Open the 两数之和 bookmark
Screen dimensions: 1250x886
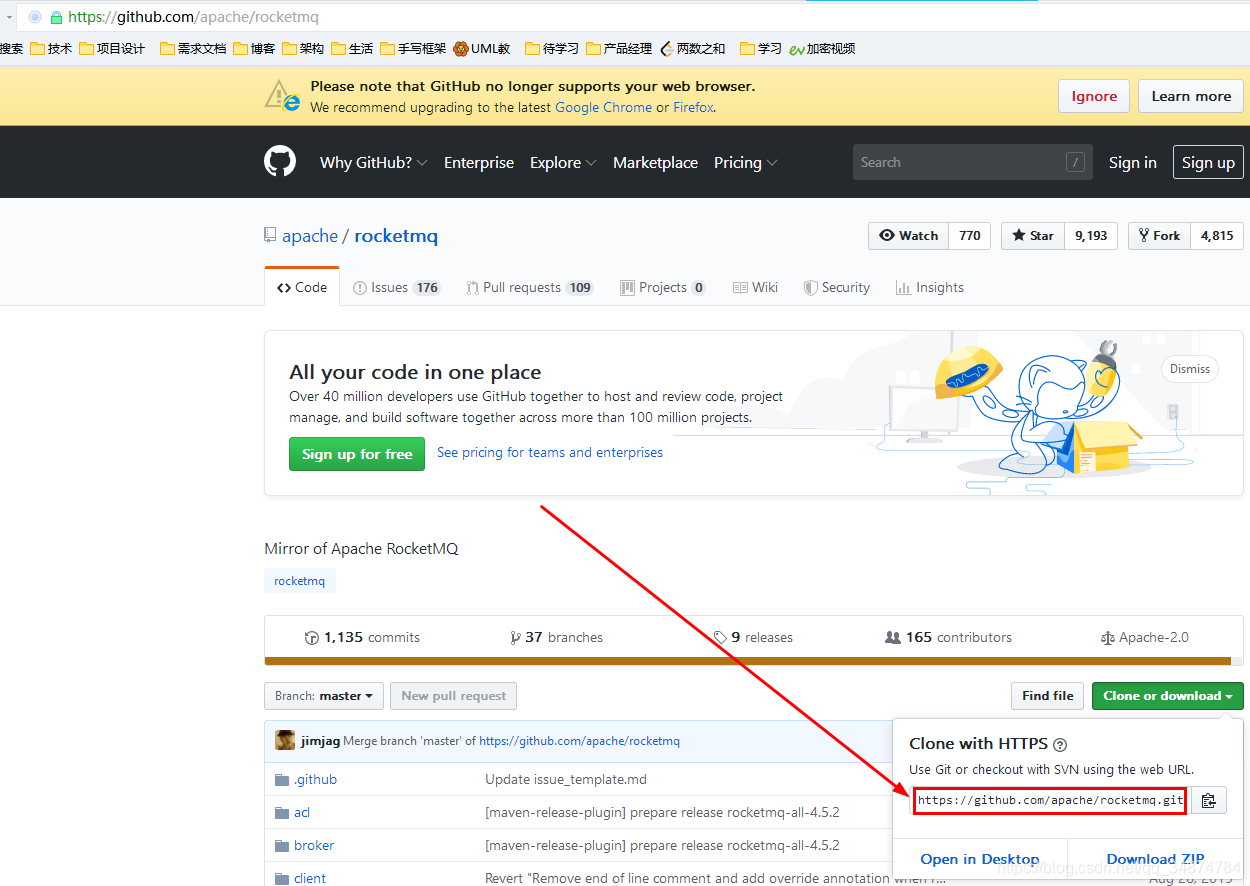click(693, 48)
